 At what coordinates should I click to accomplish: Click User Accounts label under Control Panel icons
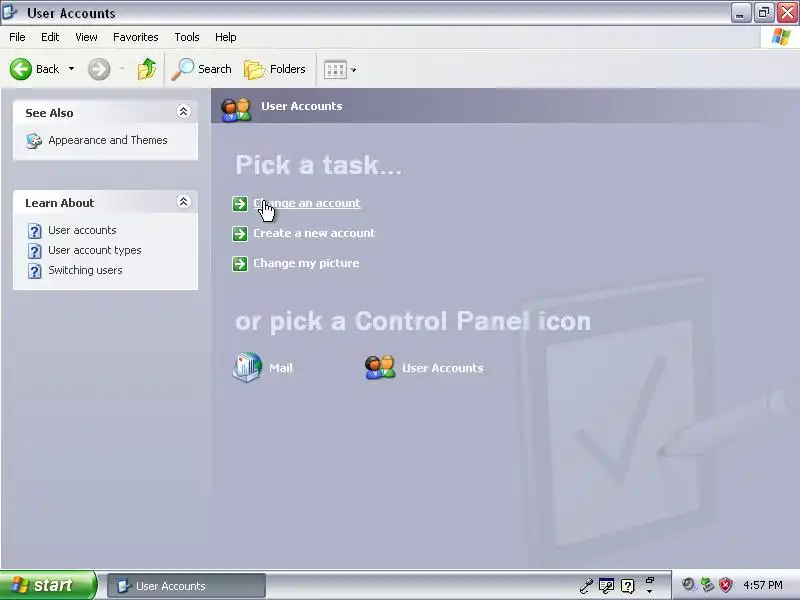(x=442, y=368)
